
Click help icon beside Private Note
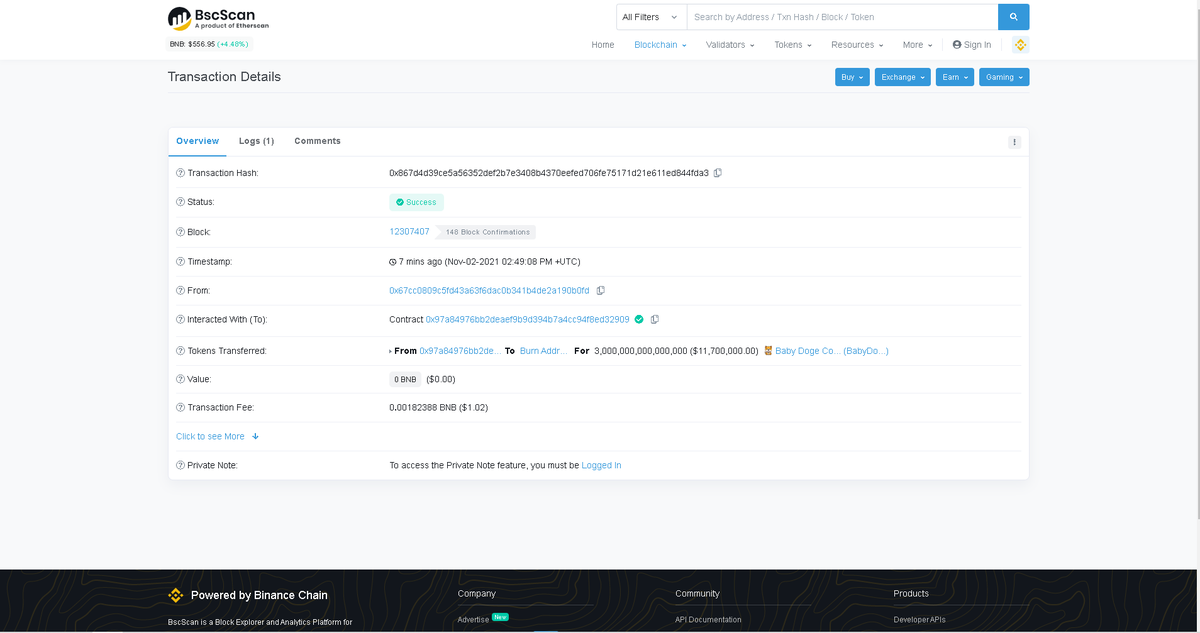click(x=180, y=466)
